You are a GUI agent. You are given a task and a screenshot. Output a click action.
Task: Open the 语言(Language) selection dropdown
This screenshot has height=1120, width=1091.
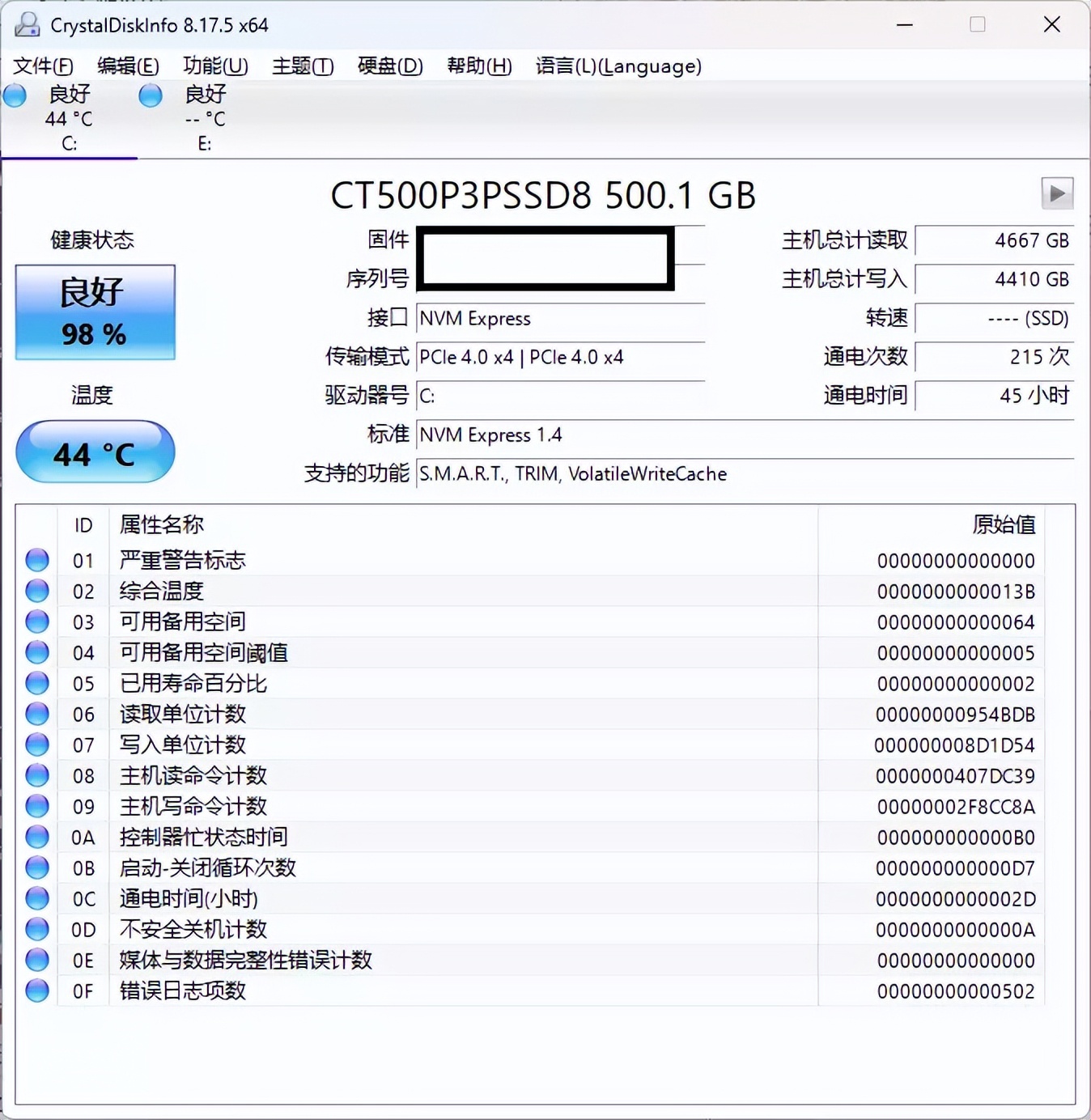618,66
